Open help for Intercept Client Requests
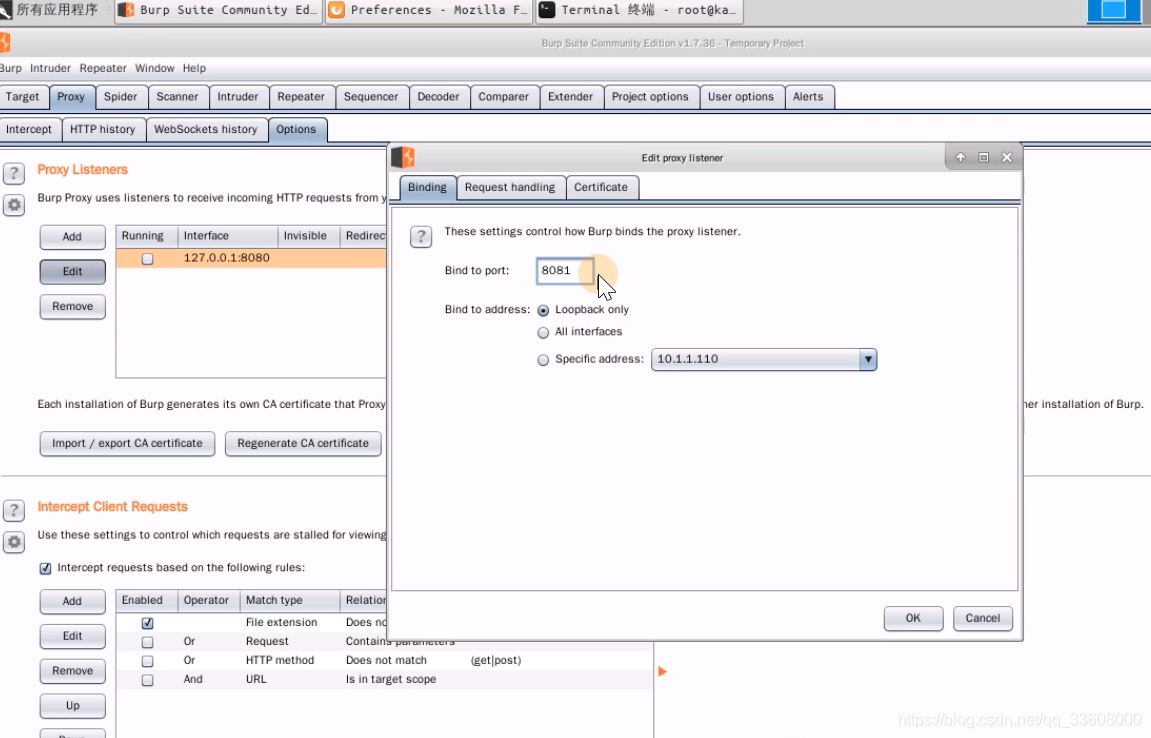The height and width of the screenshot is (738, 1151). coord(13,510)
